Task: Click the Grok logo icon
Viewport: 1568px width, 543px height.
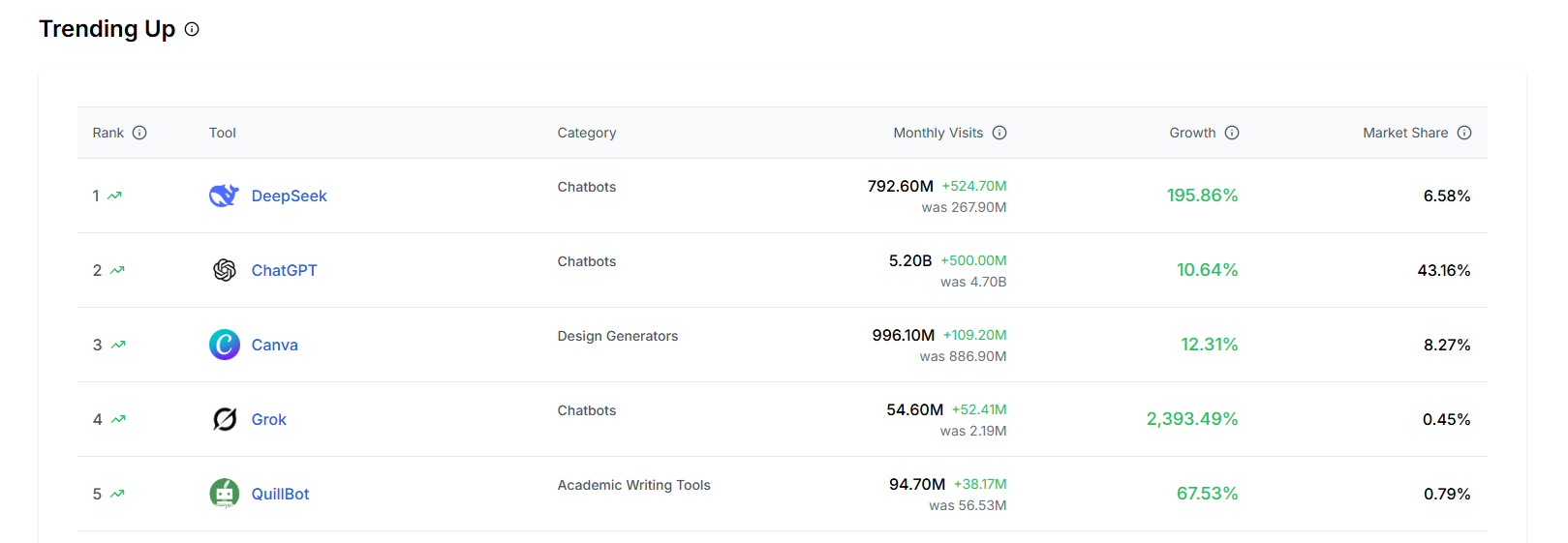Action: [225, 419]
